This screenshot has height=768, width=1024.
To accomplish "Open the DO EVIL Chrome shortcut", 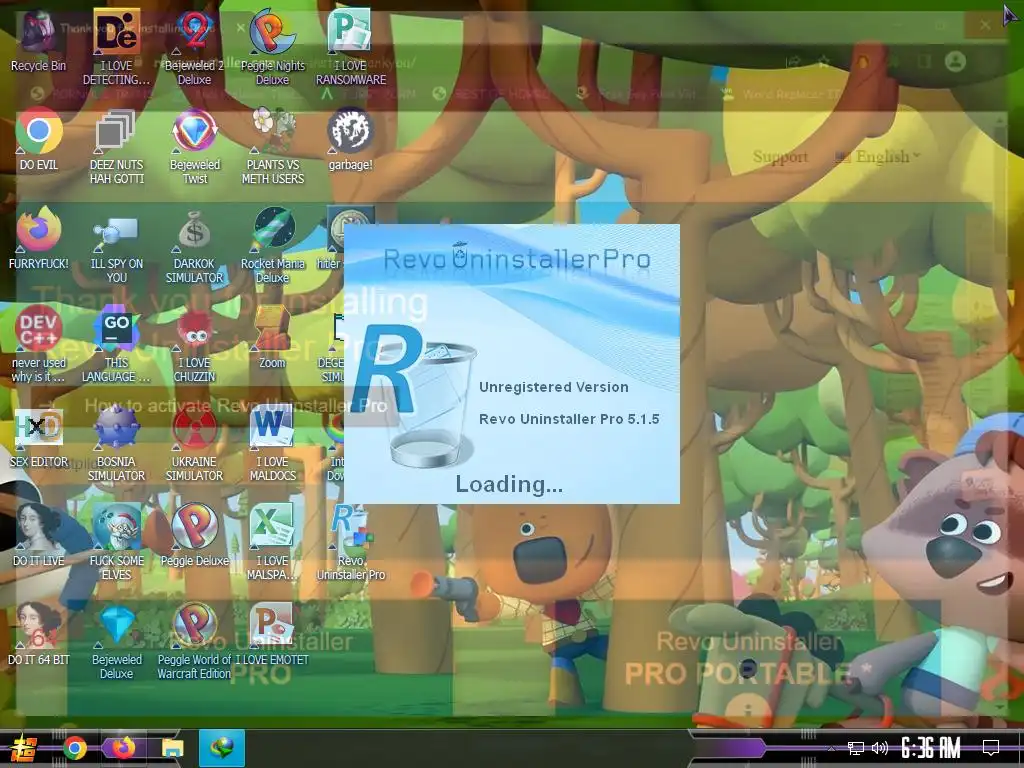I will pyautogui.click(x=39, y=140).
